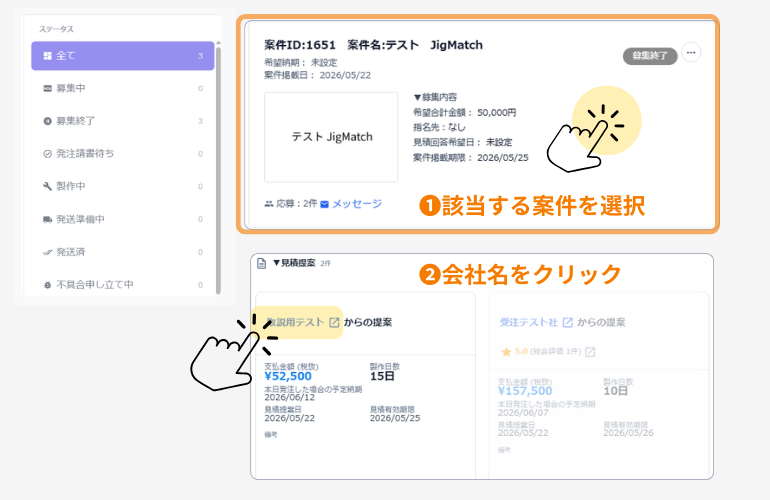Click 案件掲載日： 2026/05/22 text
The width and height of the screenshot is (770, 500).
point(317,75)
